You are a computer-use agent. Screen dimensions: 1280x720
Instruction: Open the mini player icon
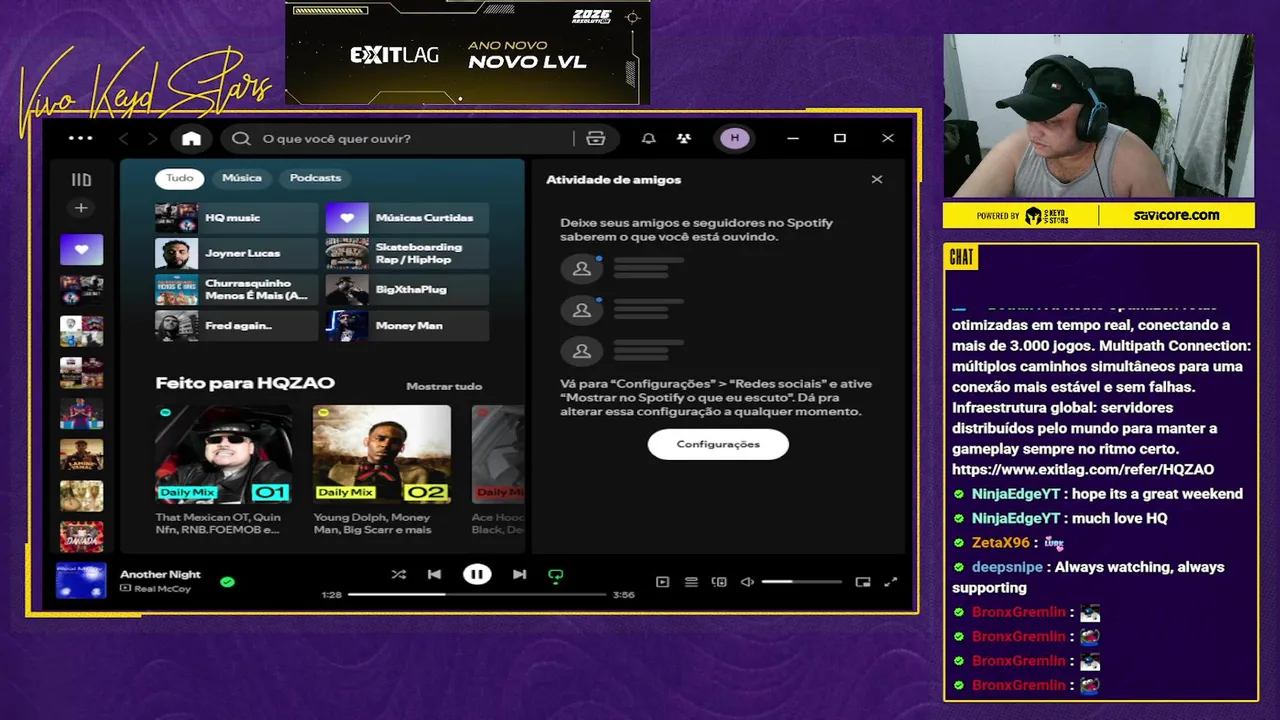click(863, 582)
